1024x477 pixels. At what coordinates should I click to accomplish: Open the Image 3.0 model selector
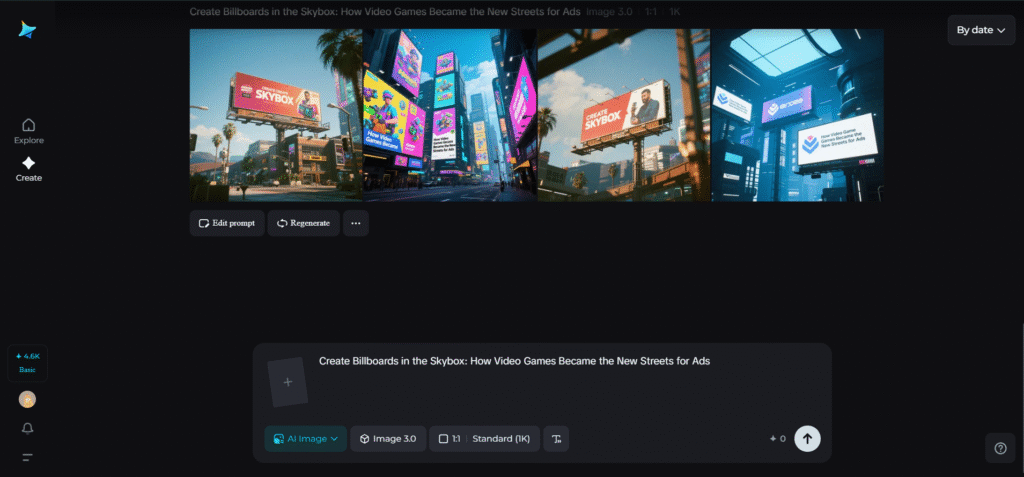pos(388,438)
